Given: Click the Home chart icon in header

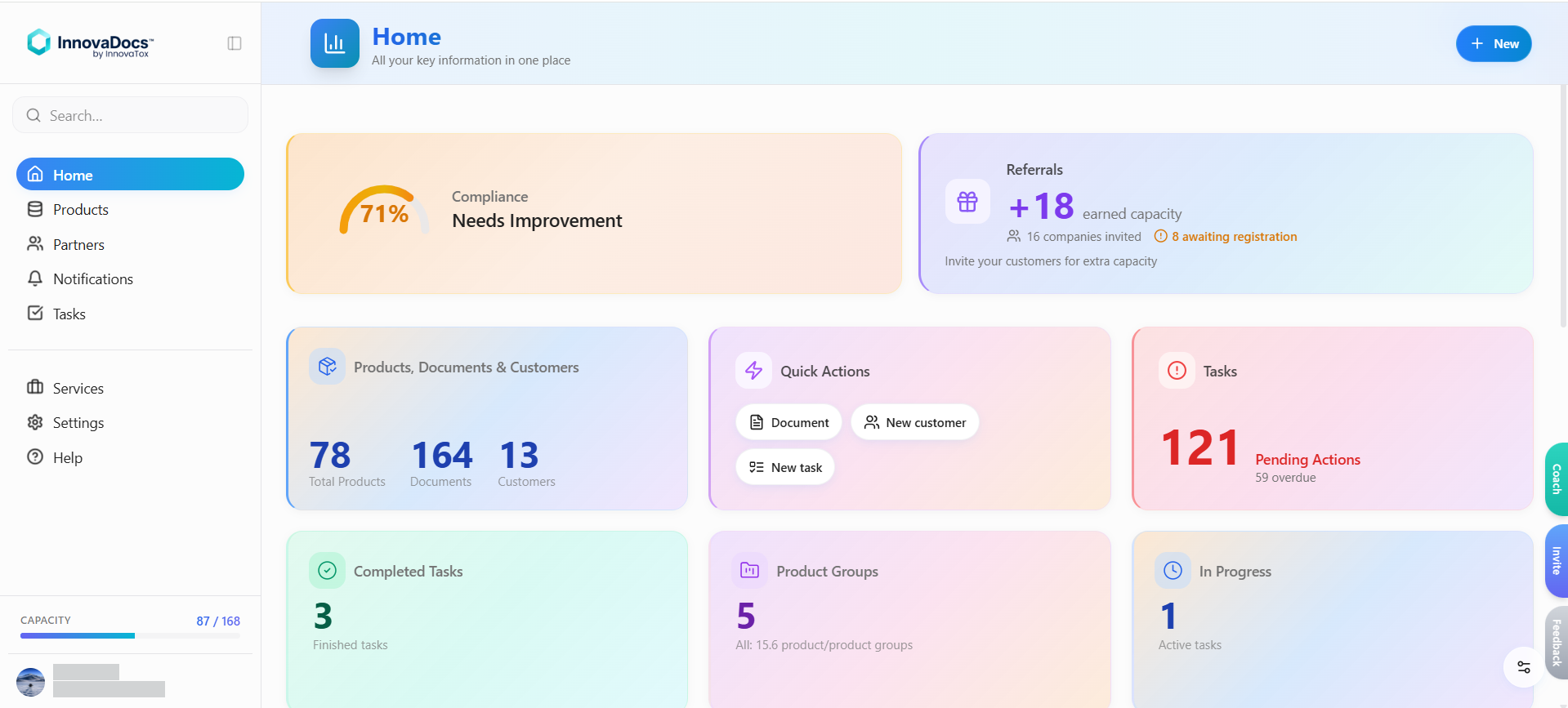Looking at the screenshot, I should point(334,43).
